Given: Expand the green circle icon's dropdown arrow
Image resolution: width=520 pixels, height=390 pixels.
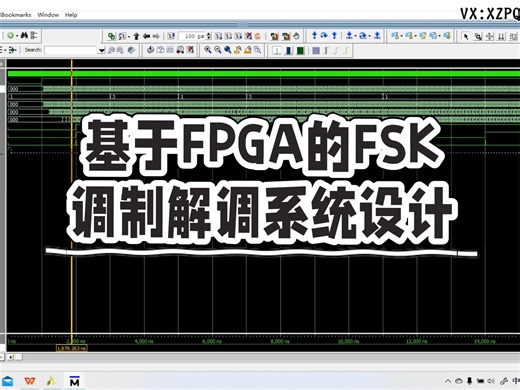Looking at the screenshot, I should tap(17, 36).
